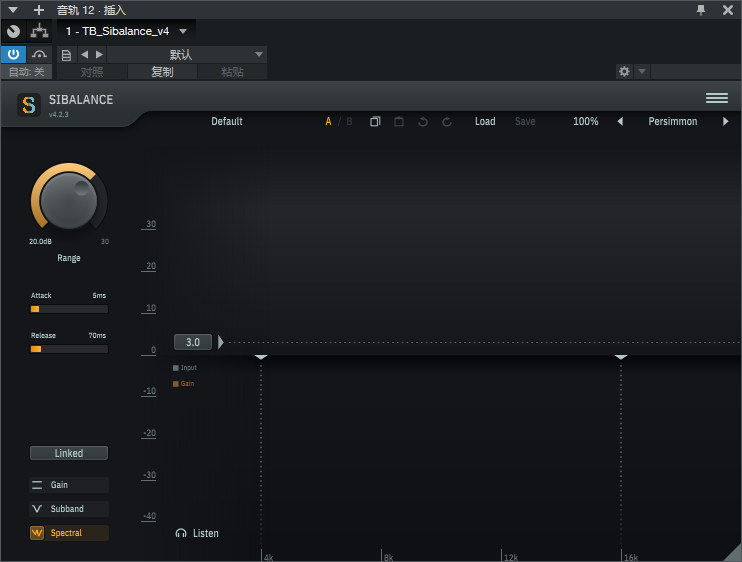Open the preset file document icon

tap(67, 55)
